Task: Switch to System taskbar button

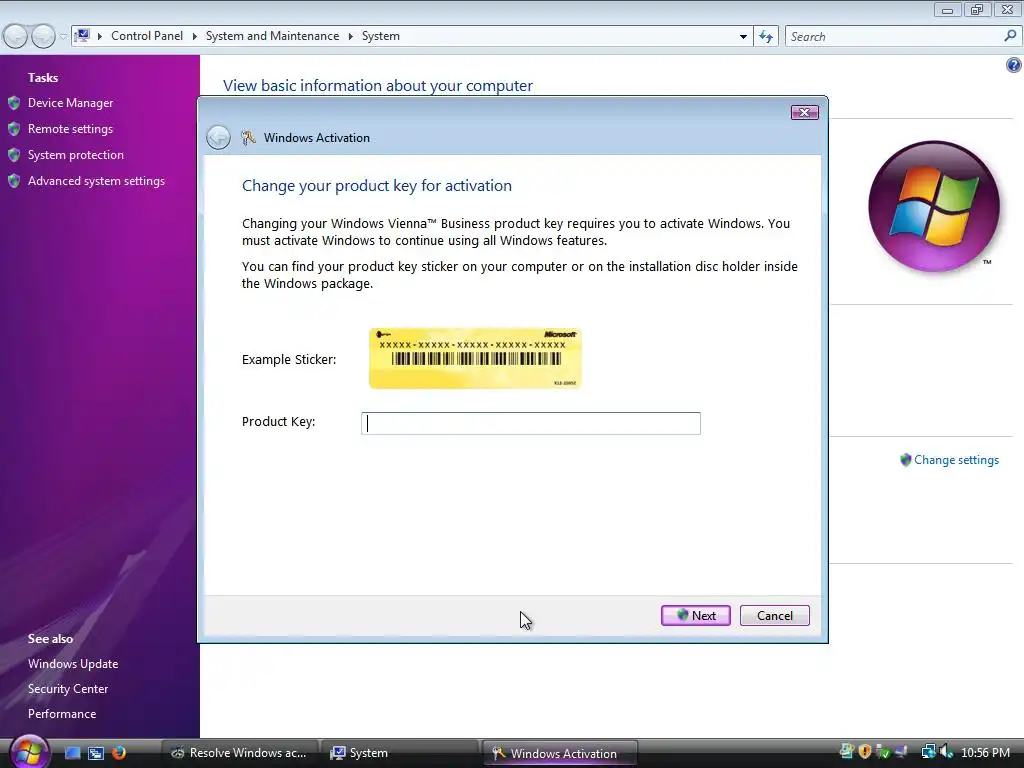Action: click(x=398, y=753)
